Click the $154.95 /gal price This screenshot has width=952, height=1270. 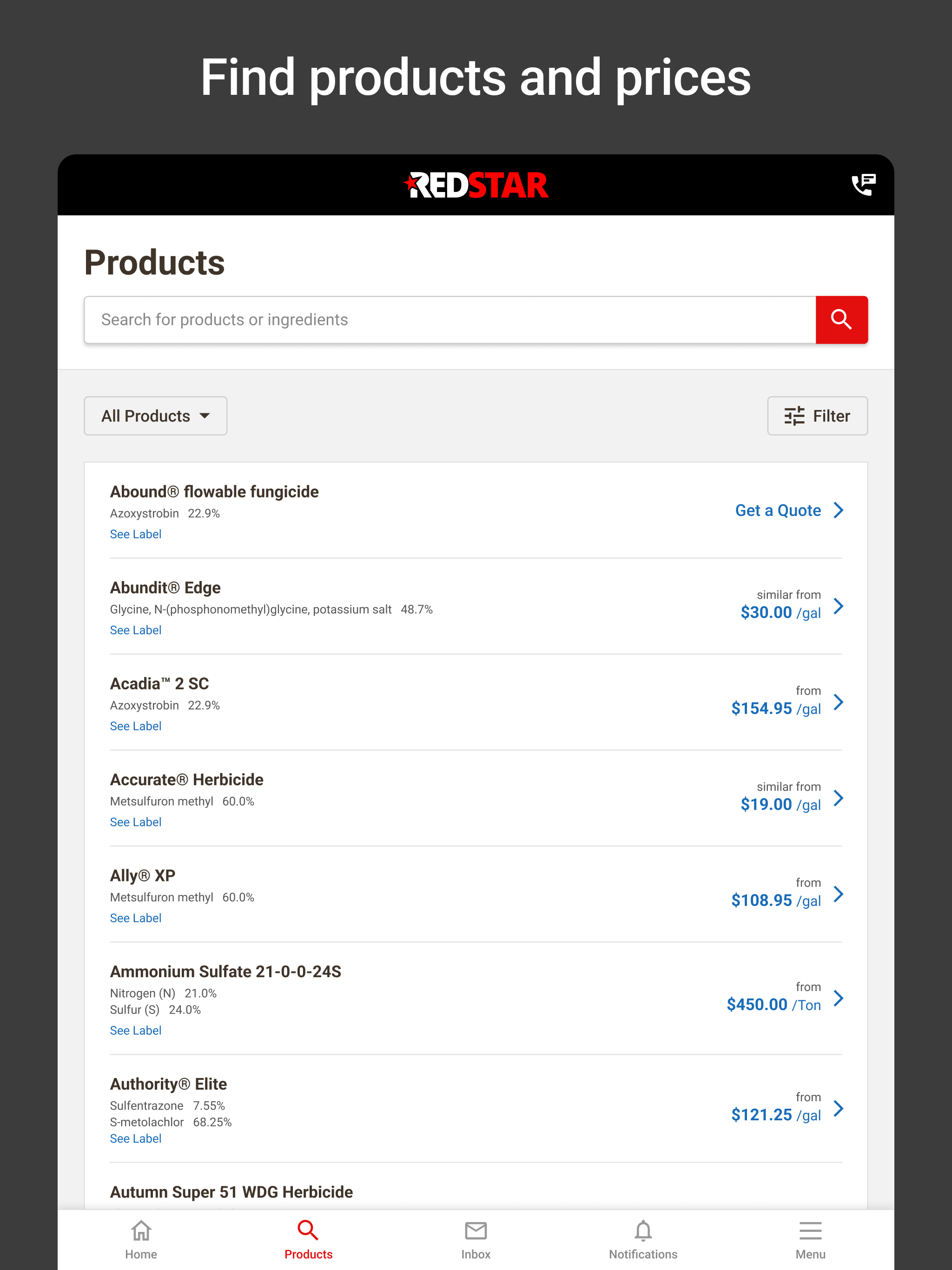coord(776,708)
